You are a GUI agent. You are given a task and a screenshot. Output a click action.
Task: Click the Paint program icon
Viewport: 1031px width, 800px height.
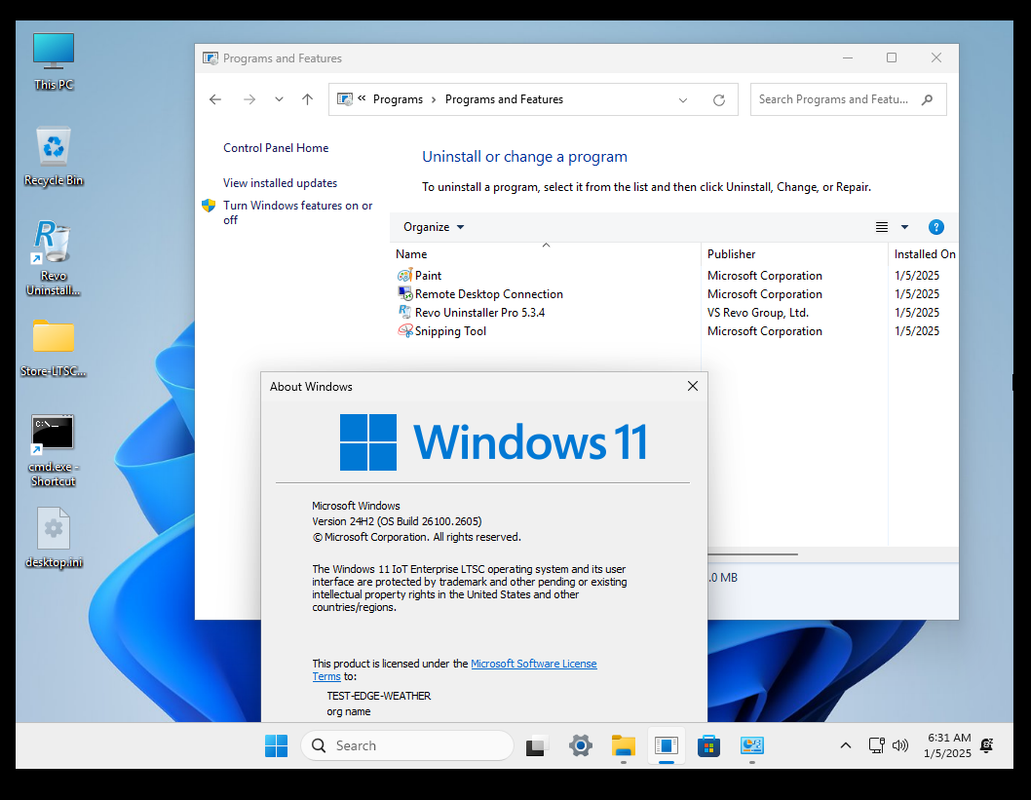click(x=404, y=275)
